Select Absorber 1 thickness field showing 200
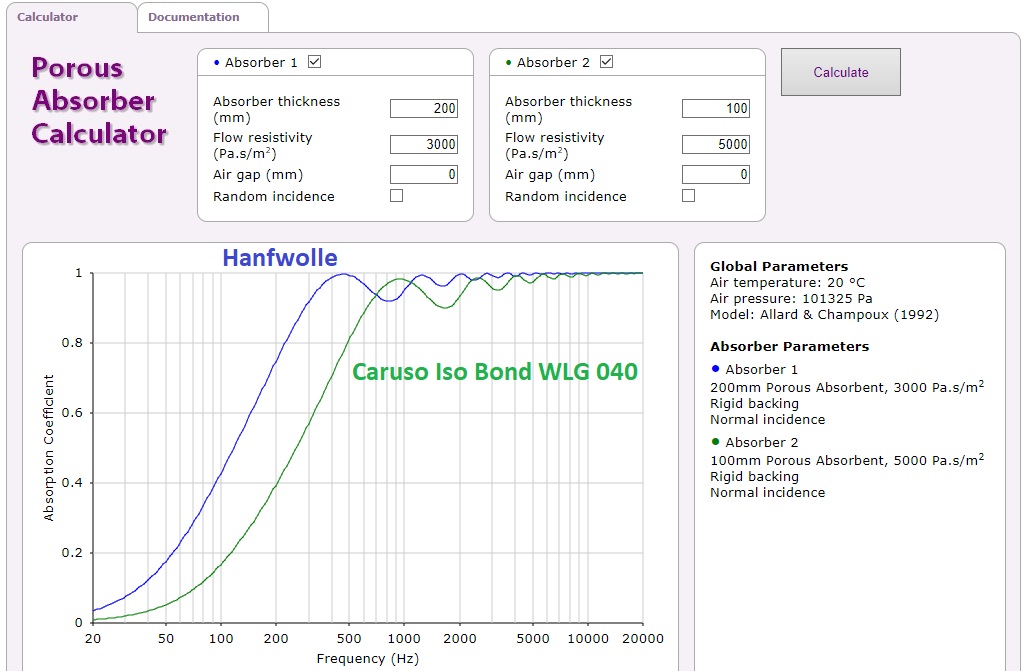The height and width of the screenshot is (671, 1036). tap(424, 108)
